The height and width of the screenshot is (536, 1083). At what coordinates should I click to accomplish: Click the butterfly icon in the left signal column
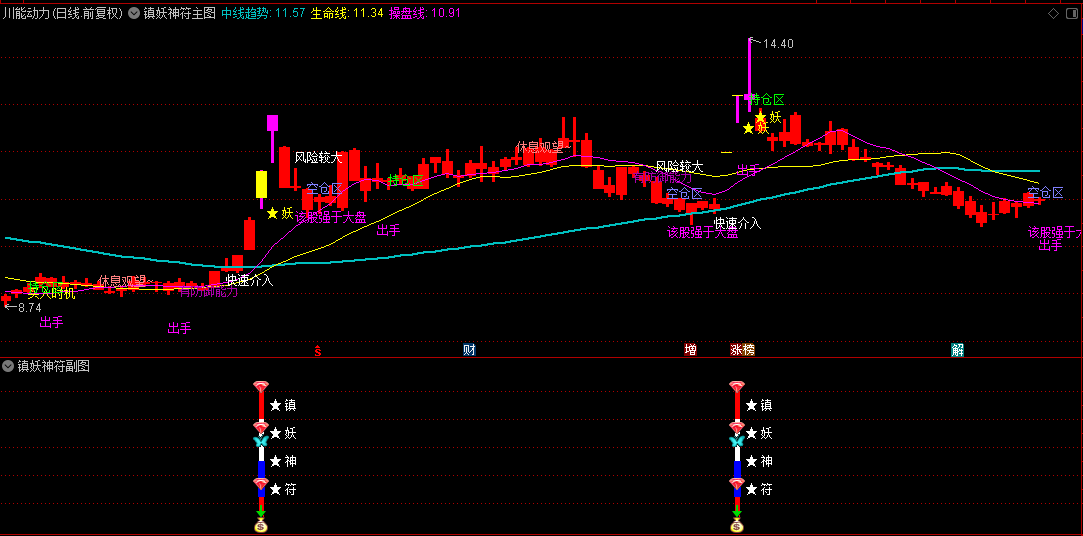[x=260, y=441]
